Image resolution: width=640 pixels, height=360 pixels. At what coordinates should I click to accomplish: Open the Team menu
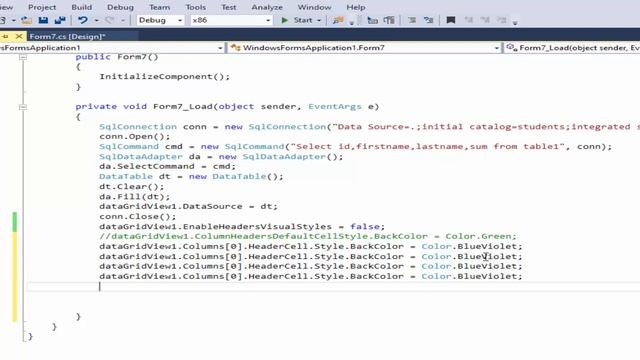pyautogui.click(x=159, y=7)
